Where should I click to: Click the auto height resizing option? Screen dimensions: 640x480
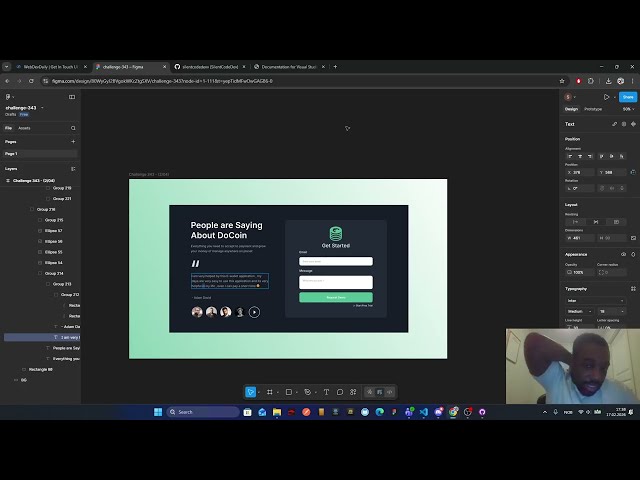596,222
